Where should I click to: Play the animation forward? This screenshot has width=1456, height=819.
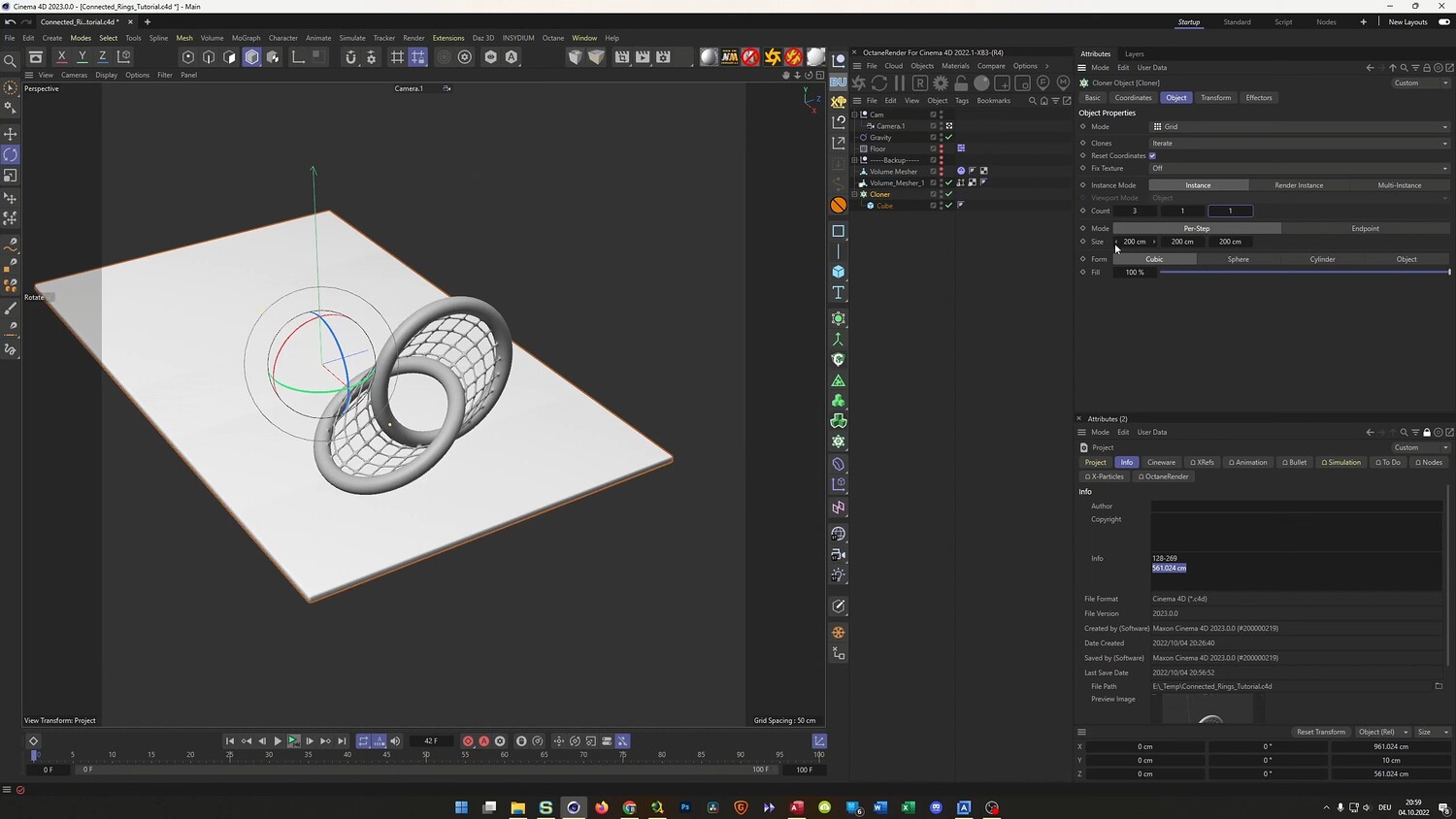click(278, 741)
